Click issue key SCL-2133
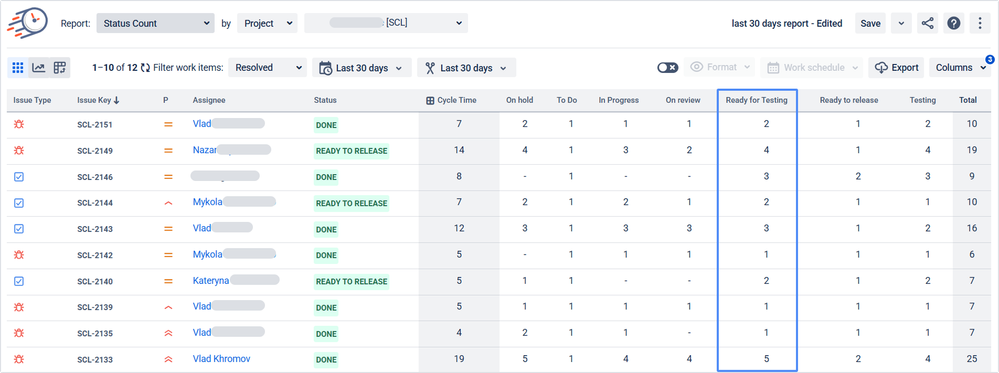The height and width of the screenshot is (373, 999). [95, 360]
